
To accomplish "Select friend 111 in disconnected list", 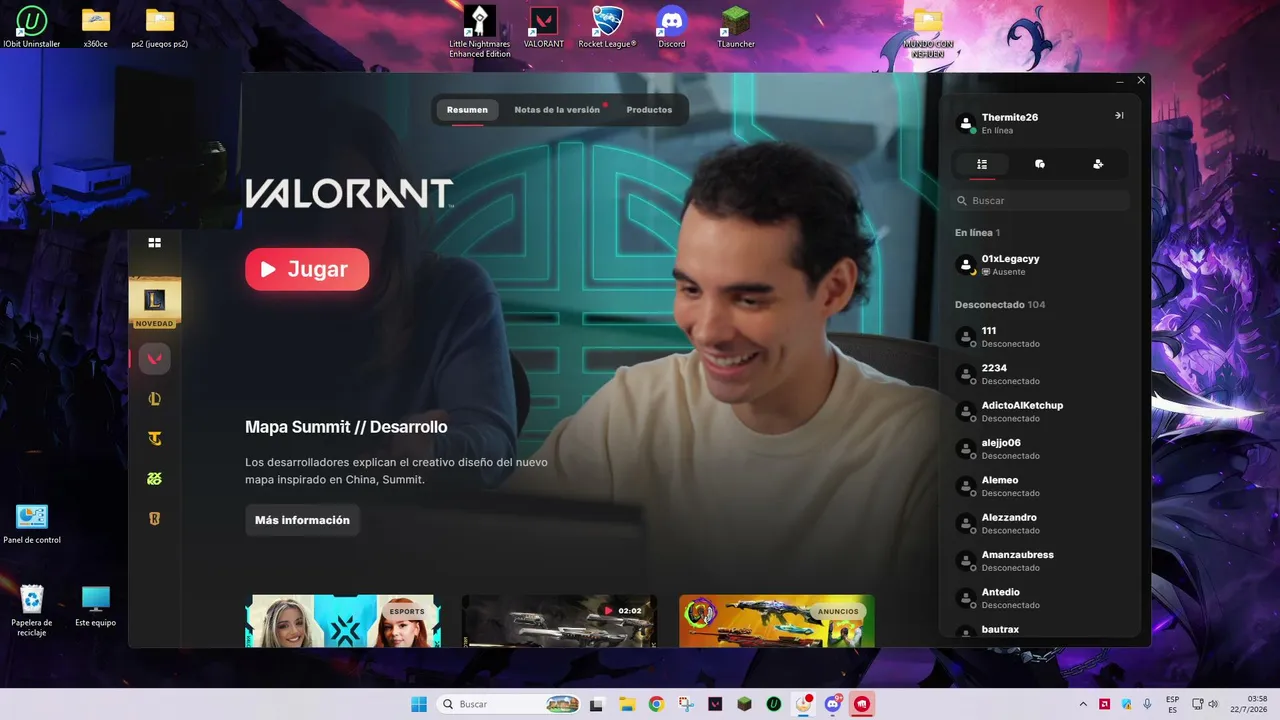I will pos(1040,337).
